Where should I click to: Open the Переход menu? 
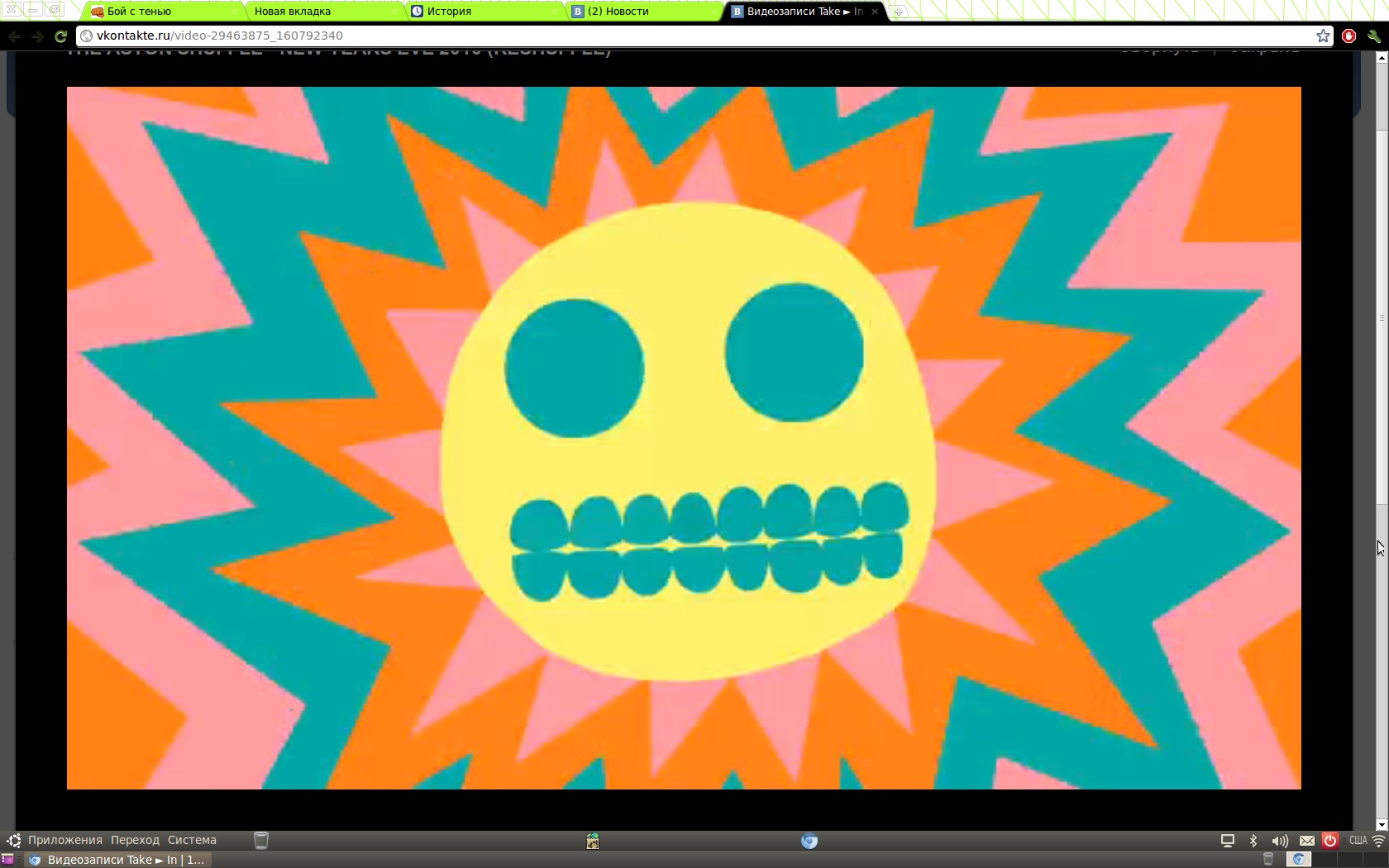[x=135, y=840]
